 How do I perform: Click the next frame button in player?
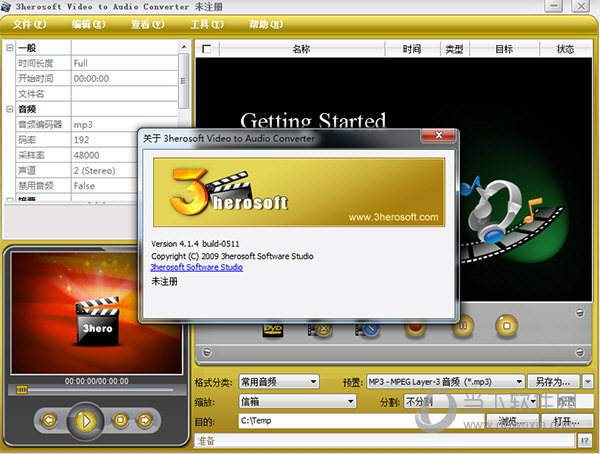point(144,420)
